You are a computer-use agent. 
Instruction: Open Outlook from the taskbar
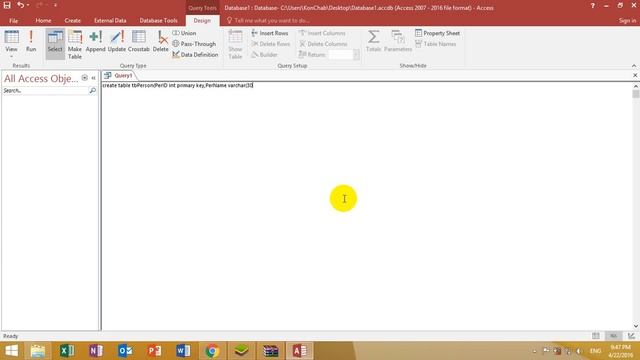click(x=125, y=351)
